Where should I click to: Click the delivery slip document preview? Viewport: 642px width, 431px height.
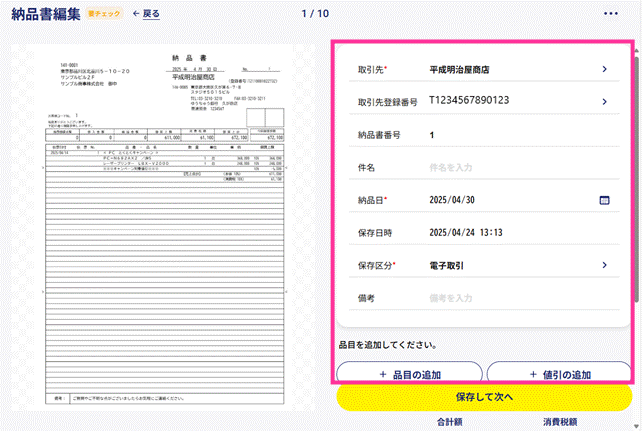(164, 227)
